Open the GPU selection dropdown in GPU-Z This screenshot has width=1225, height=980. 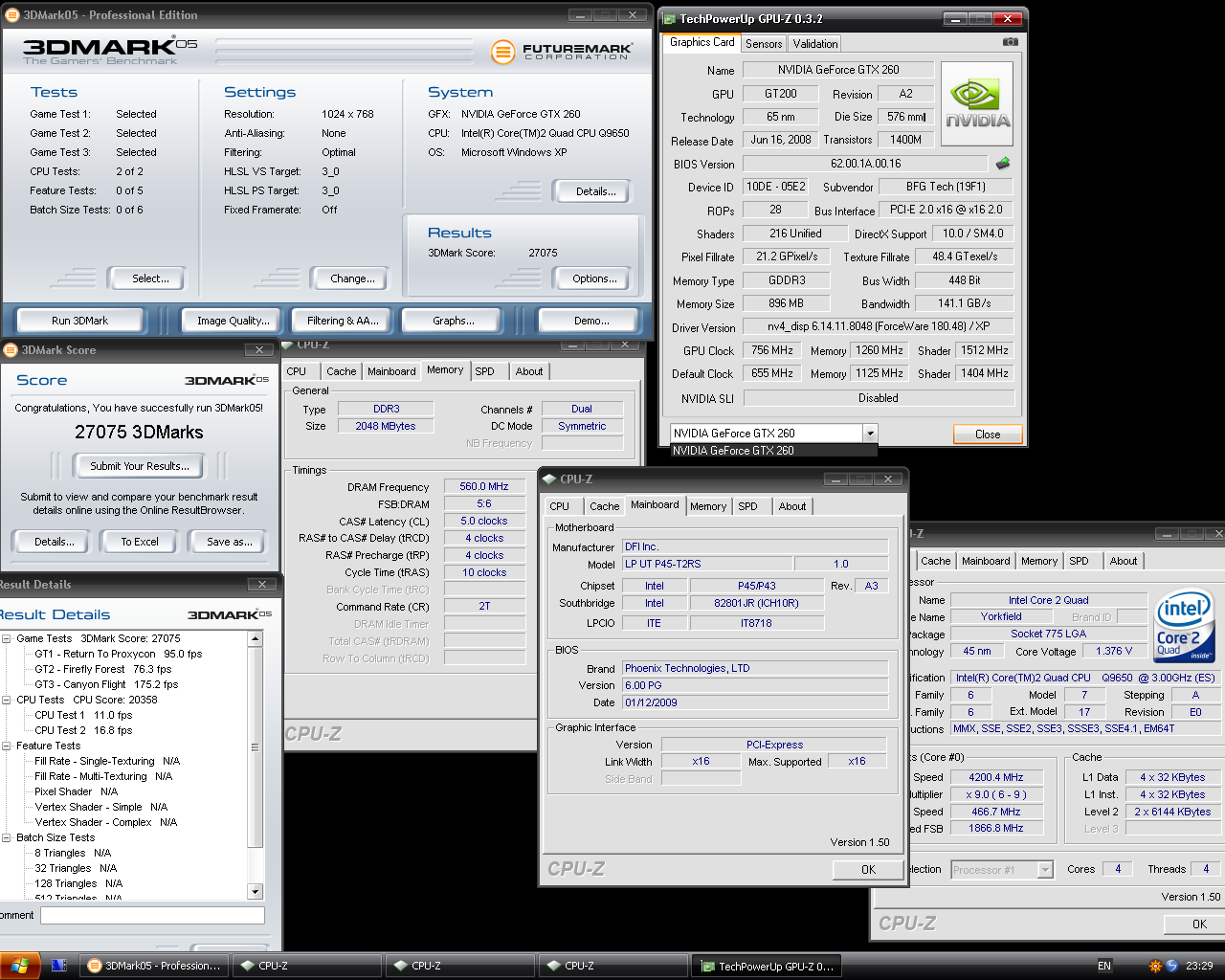point(870,434)
